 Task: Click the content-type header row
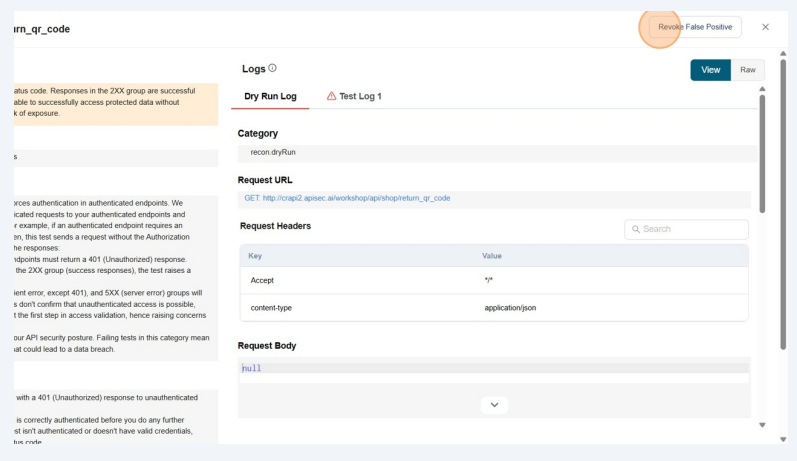tap(494, 307)
